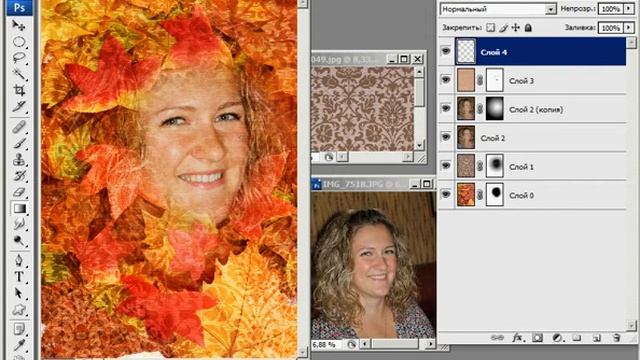Viewport: 640px width, 360px height.
Task: Select the Pen tool
Action: pyautogui.click(x=19, y=260)
